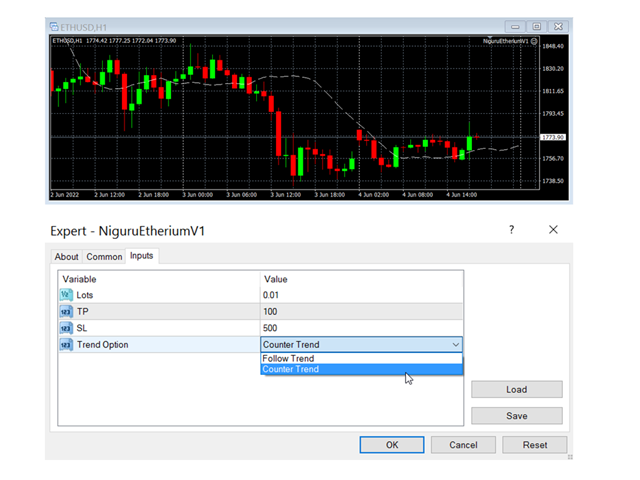Edit the TP value 100
Viewport: 640px width, 480px height.
click(361, 311)
